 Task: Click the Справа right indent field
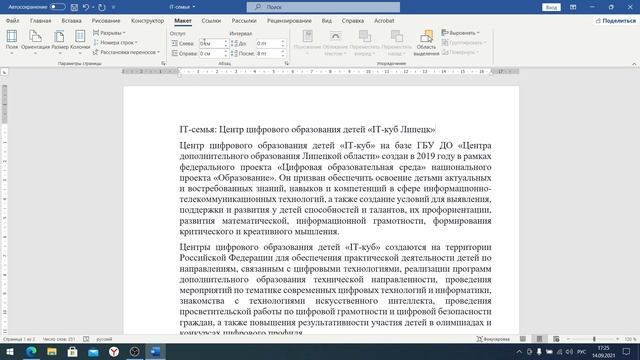[x=213, y=53]
